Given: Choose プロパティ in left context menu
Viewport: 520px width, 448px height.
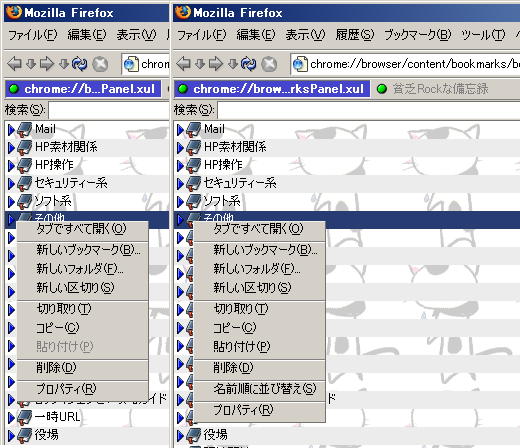Looking at the screenshot, I should click(82, 389).
